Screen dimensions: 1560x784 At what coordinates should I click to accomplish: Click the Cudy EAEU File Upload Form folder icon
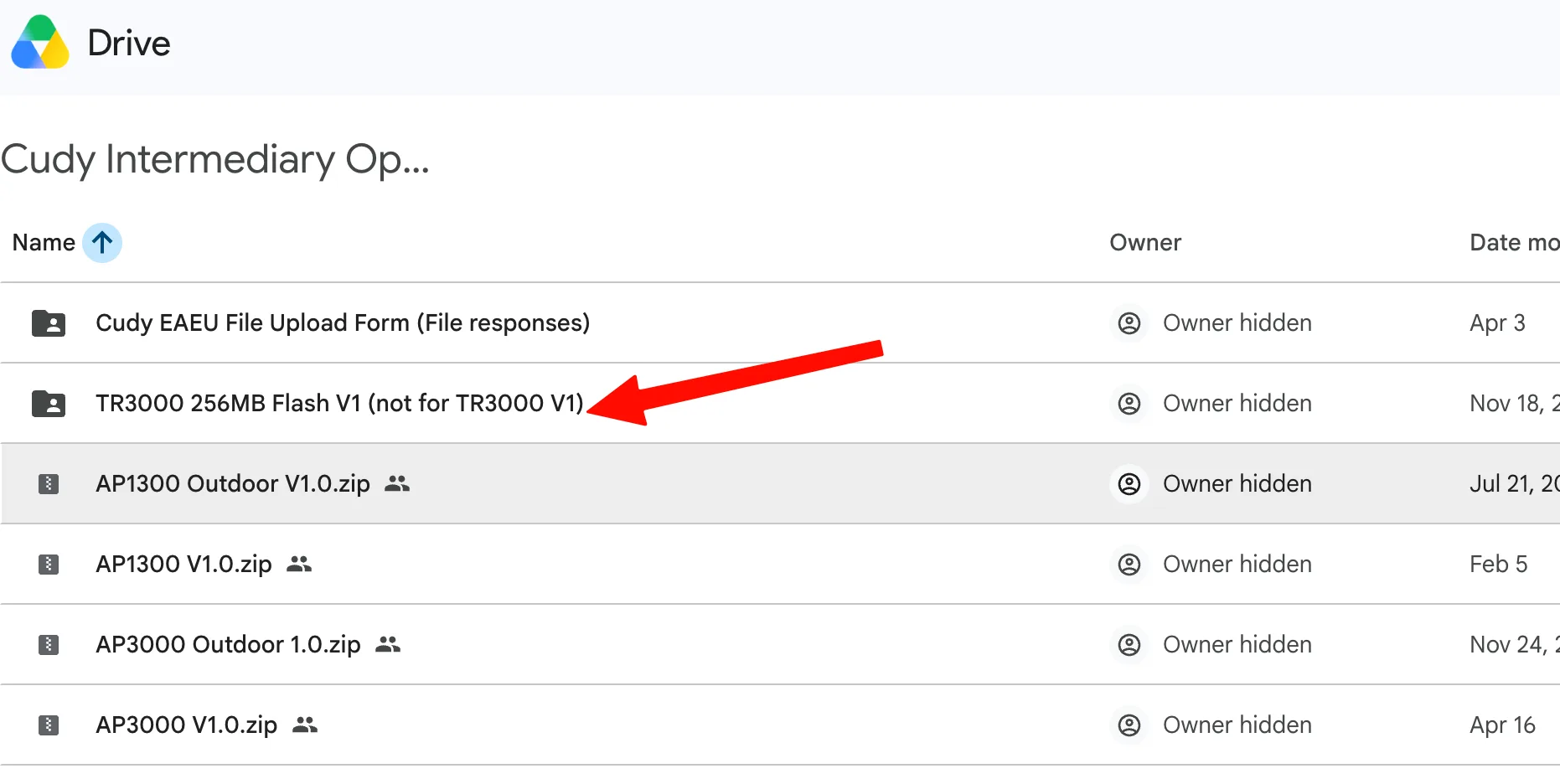pyautogui.click(x=49, y=323)
